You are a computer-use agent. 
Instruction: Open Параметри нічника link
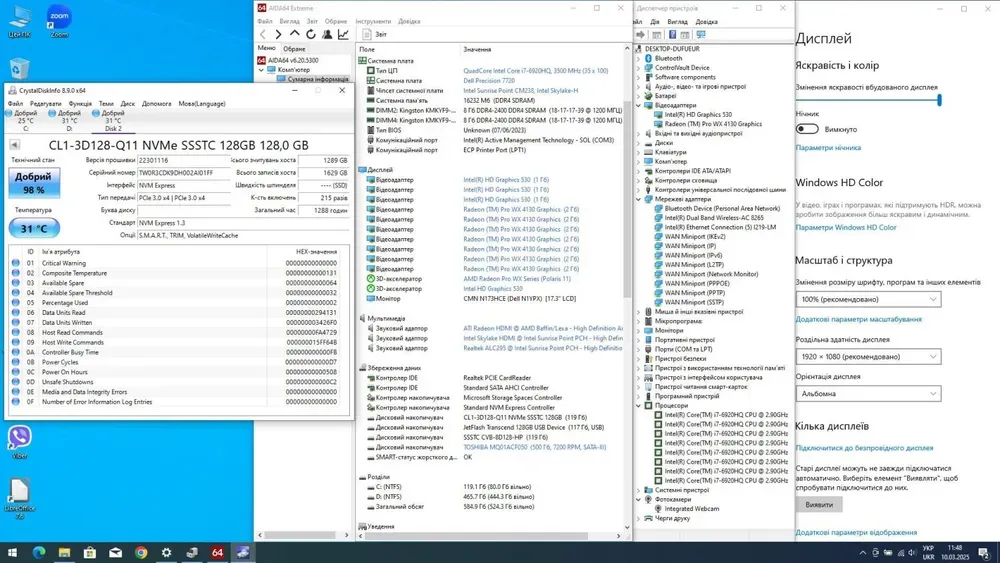[x=828, y=148]
